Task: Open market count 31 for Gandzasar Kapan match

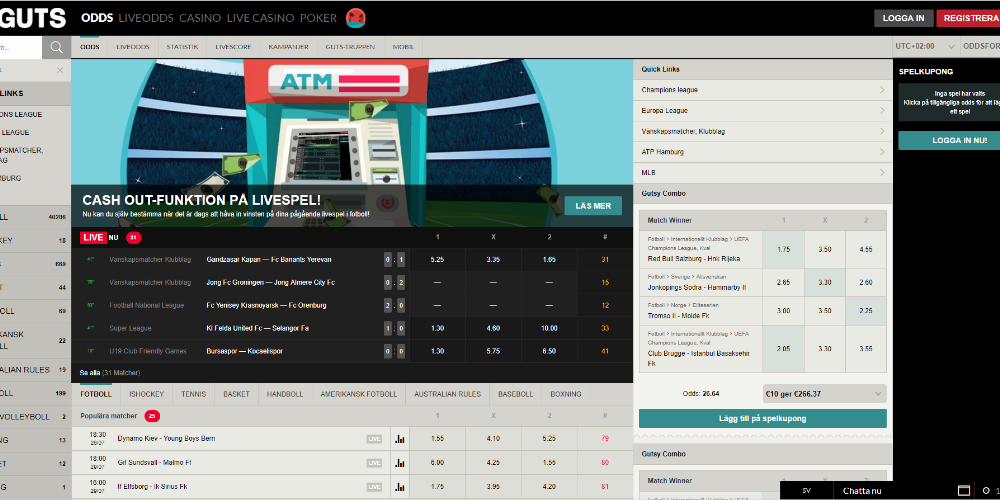Action: point(605,260)
